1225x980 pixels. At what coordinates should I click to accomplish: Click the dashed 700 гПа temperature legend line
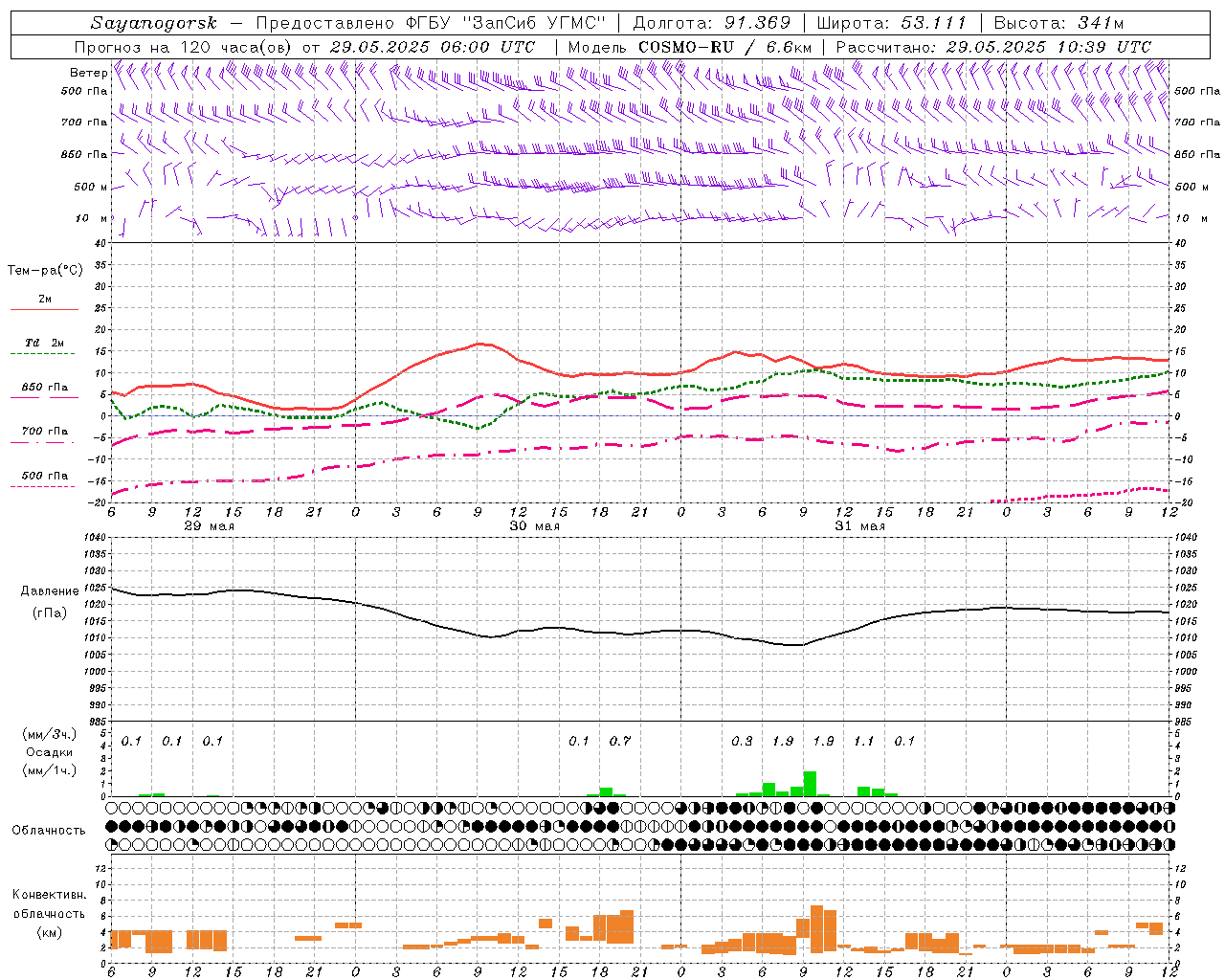pyautogui.click(x=44, y=442)
